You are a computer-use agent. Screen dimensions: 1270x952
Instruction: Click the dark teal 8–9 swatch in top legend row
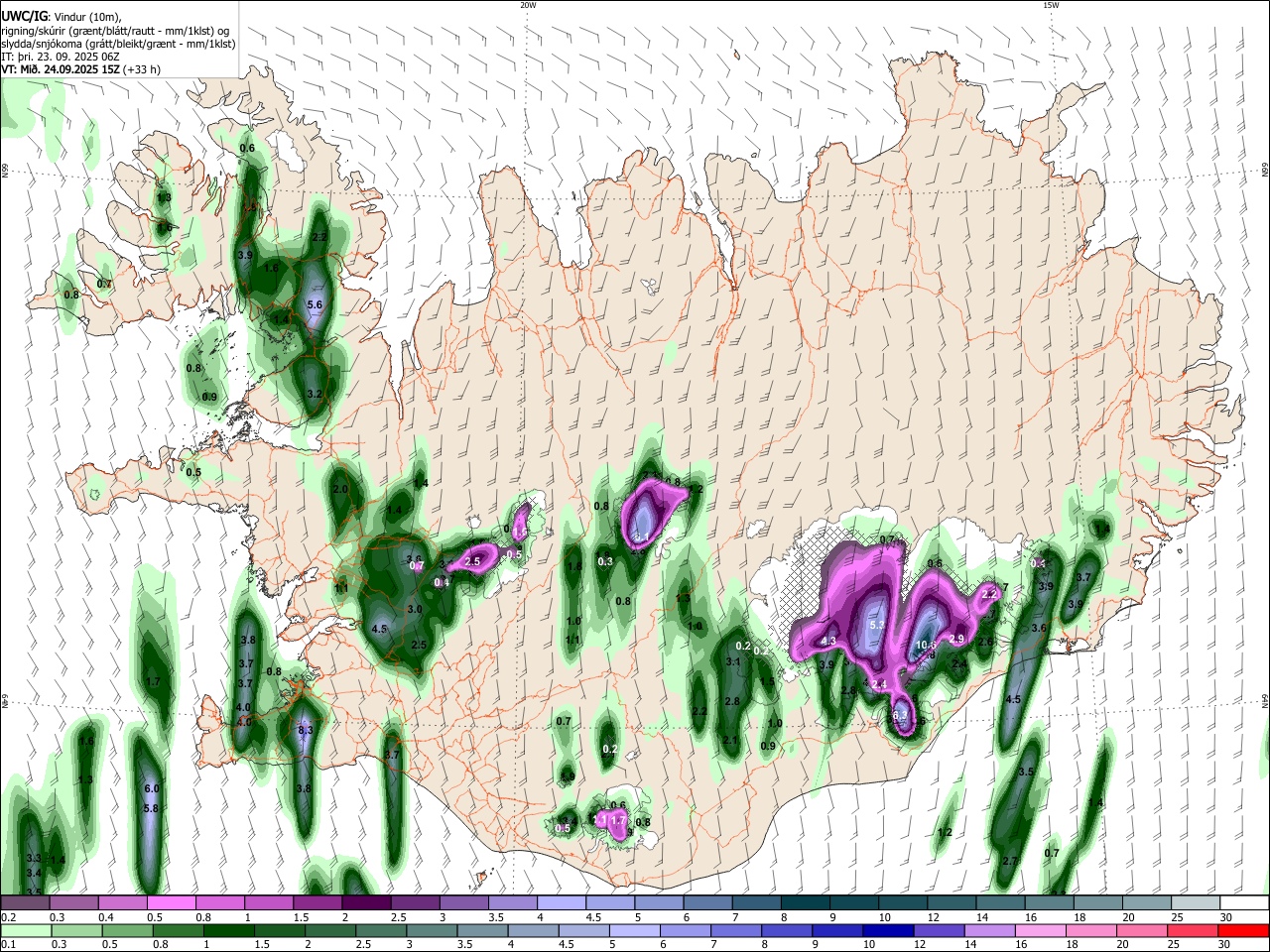807,903
